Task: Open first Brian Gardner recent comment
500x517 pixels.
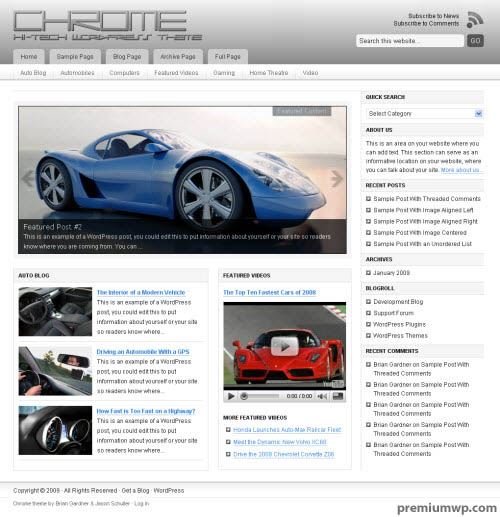Action: coord(421,369)
